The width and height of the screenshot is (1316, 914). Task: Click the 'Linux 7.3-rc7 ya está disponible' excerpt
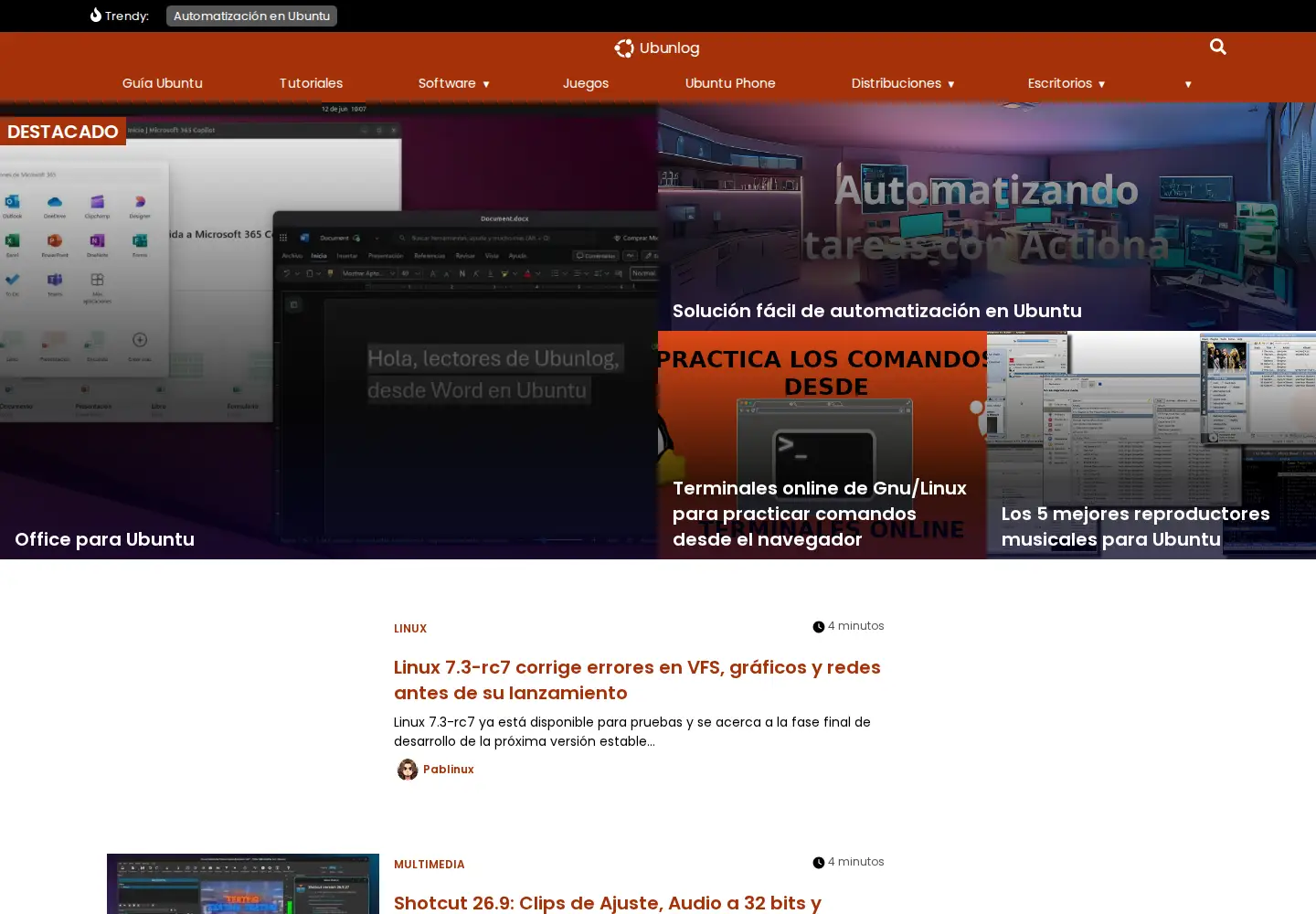click(632, 731)
